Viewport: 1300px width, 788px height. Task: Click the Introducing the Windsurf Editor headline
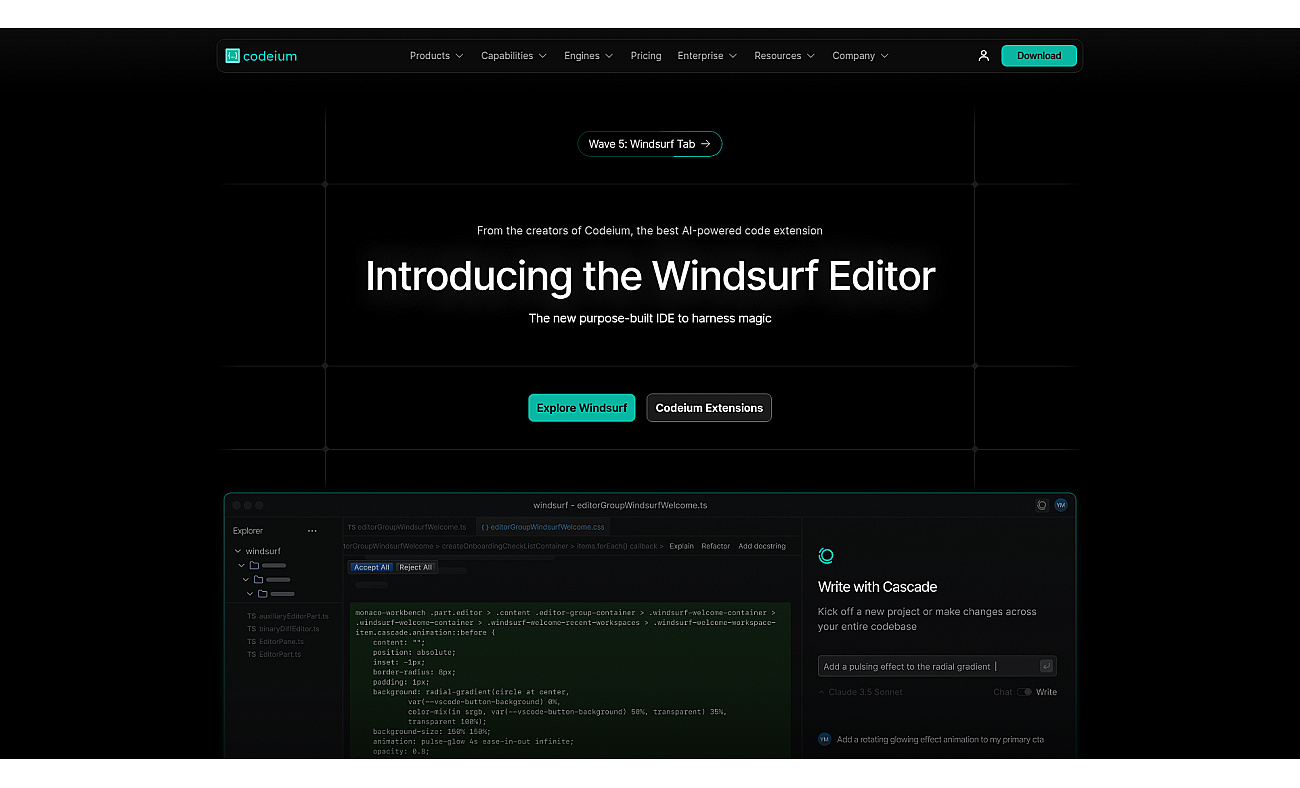[x=650, y=276]
